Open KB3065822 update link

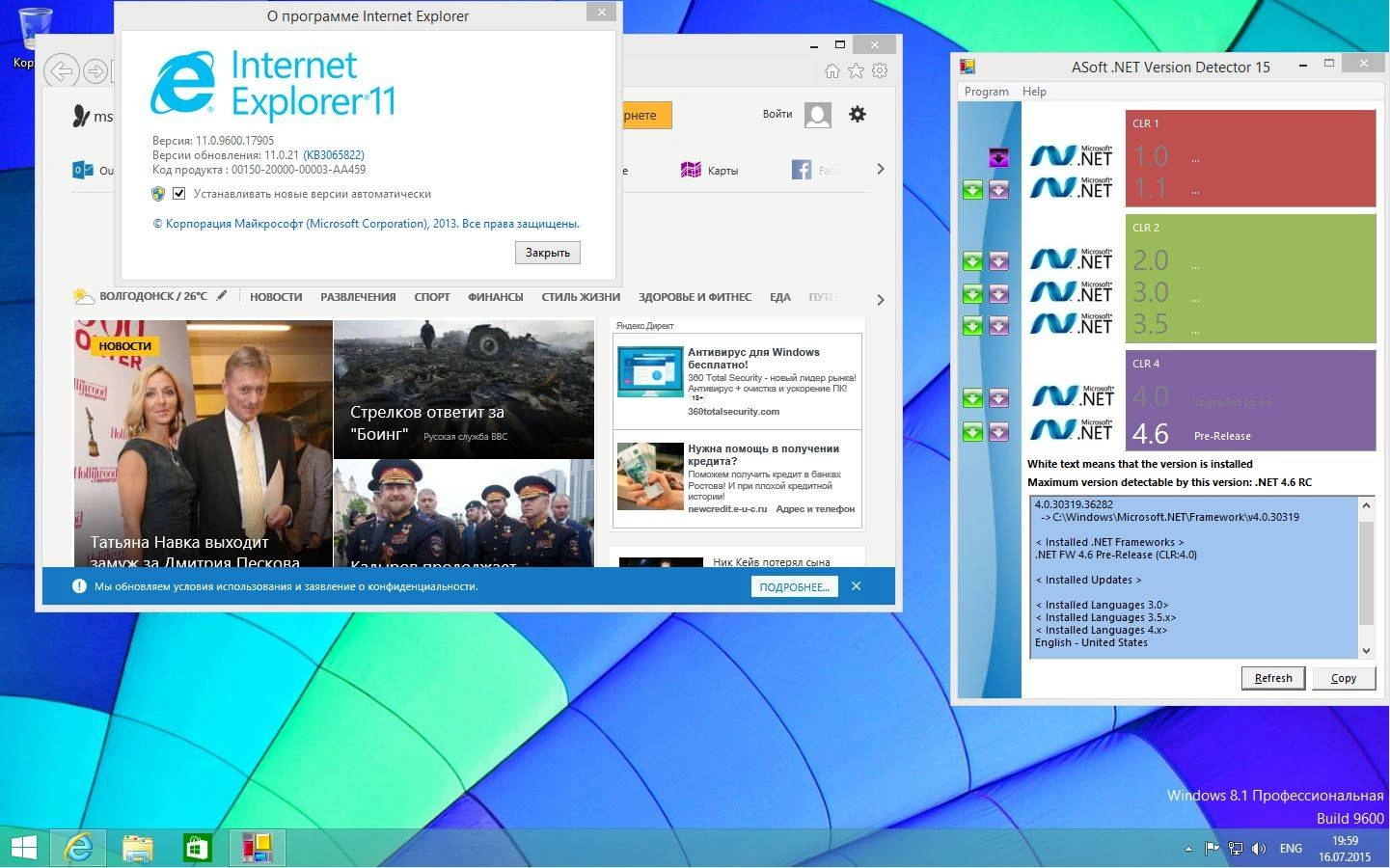coord(334,155)
